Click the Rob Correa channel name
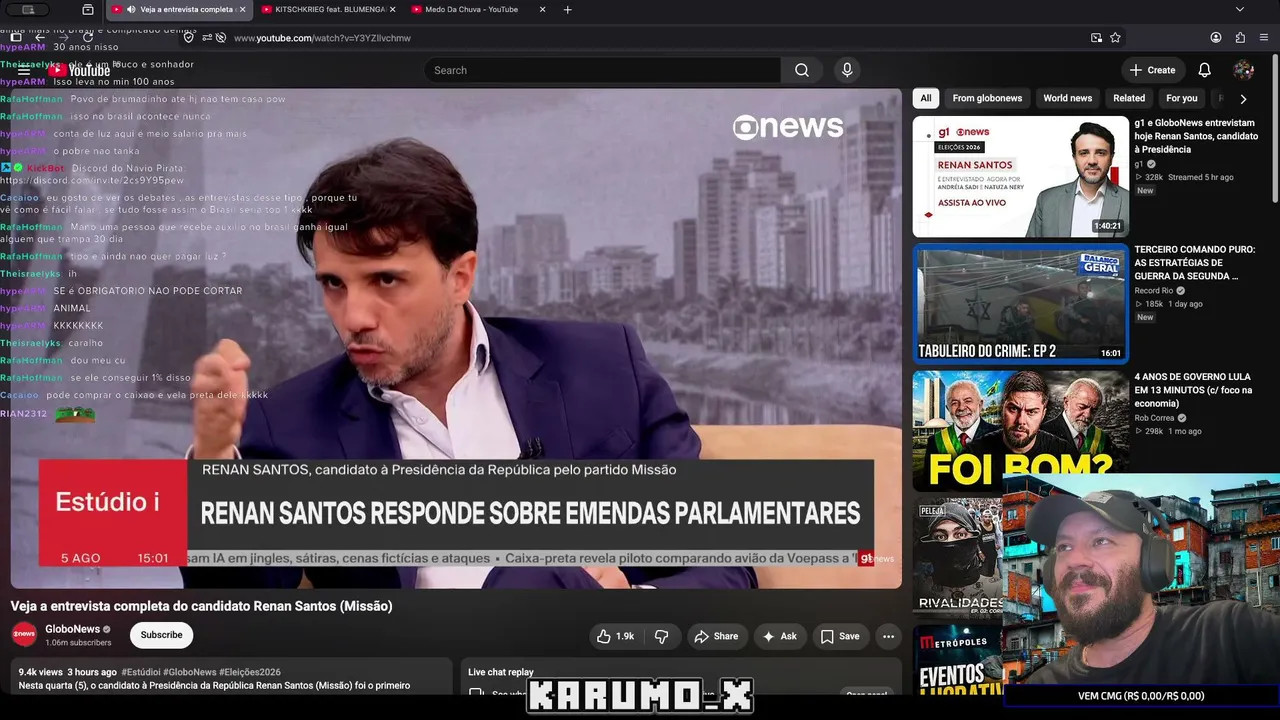This screenshot has width=1280, height=720. click(x=1156, y=418)
